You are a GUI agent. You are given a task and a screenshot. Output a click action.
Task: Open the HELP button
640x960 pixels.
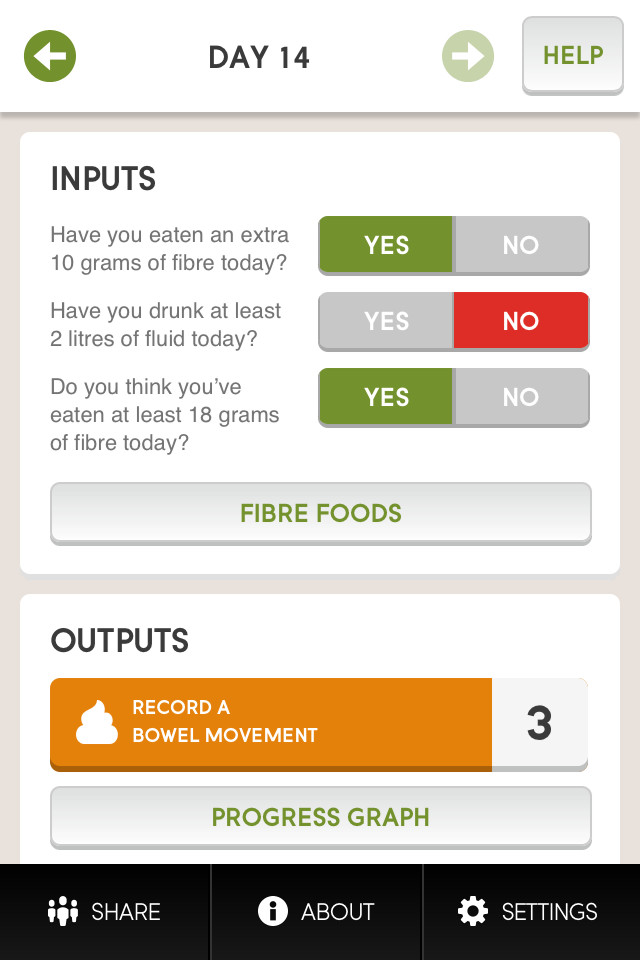[573, 56]
